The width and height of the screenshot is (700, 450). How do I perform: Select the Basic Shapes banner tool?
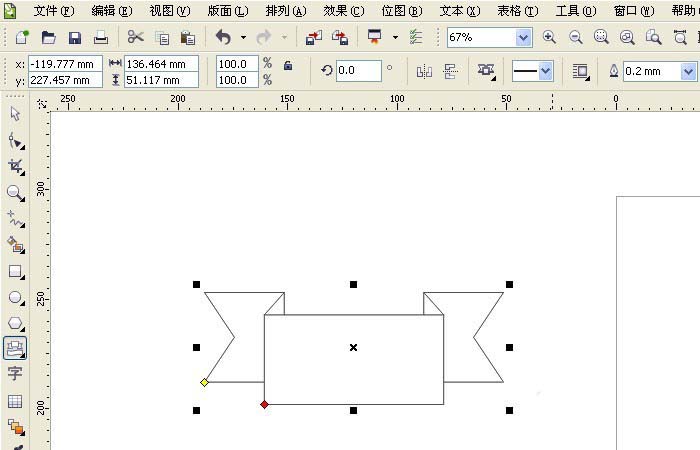click(x=15, y=348)
